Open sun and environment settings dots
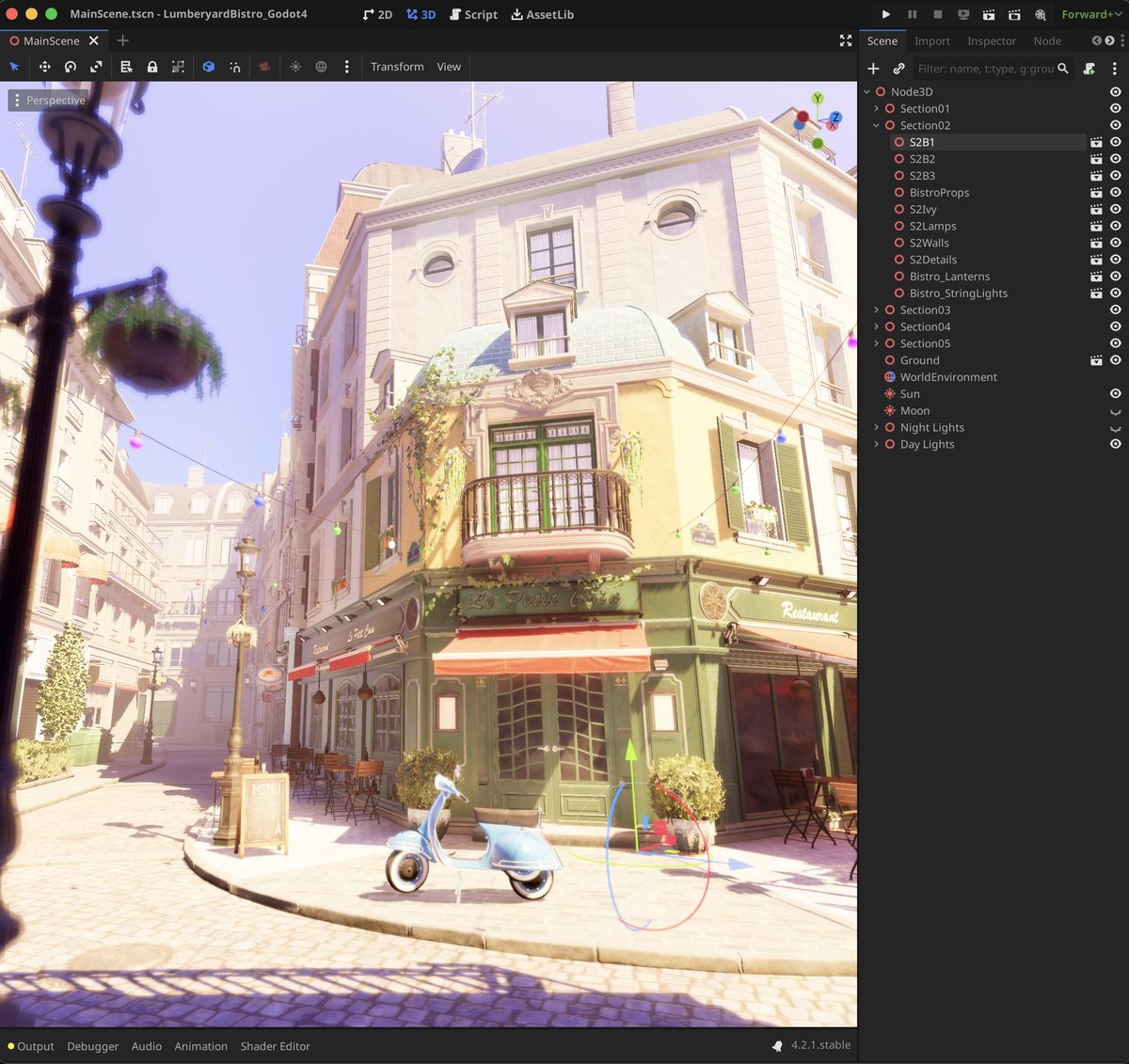Screen dimensions: 1129x1064 pos(347,67)
